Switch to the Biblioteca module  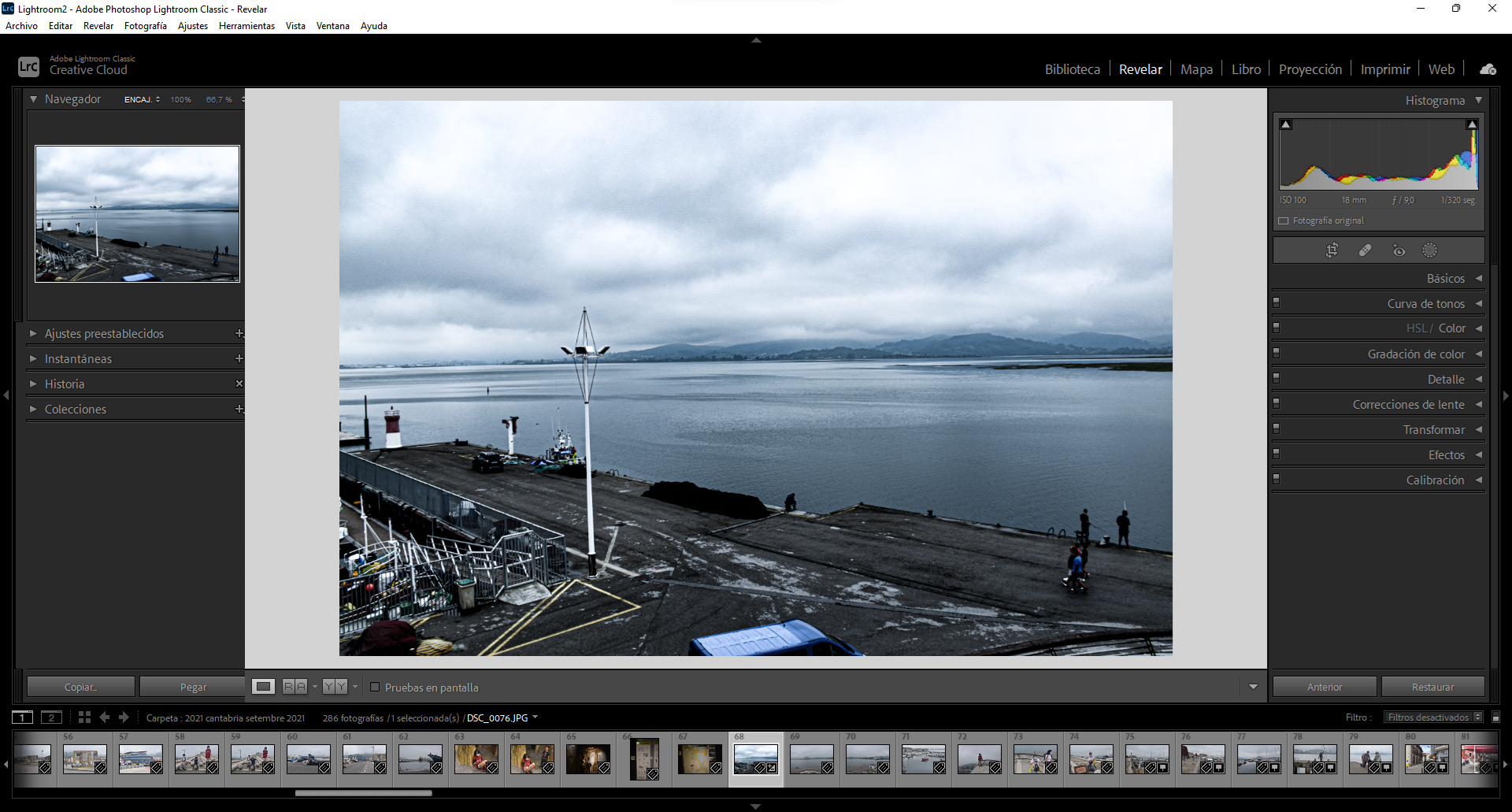coord(1072,69)
